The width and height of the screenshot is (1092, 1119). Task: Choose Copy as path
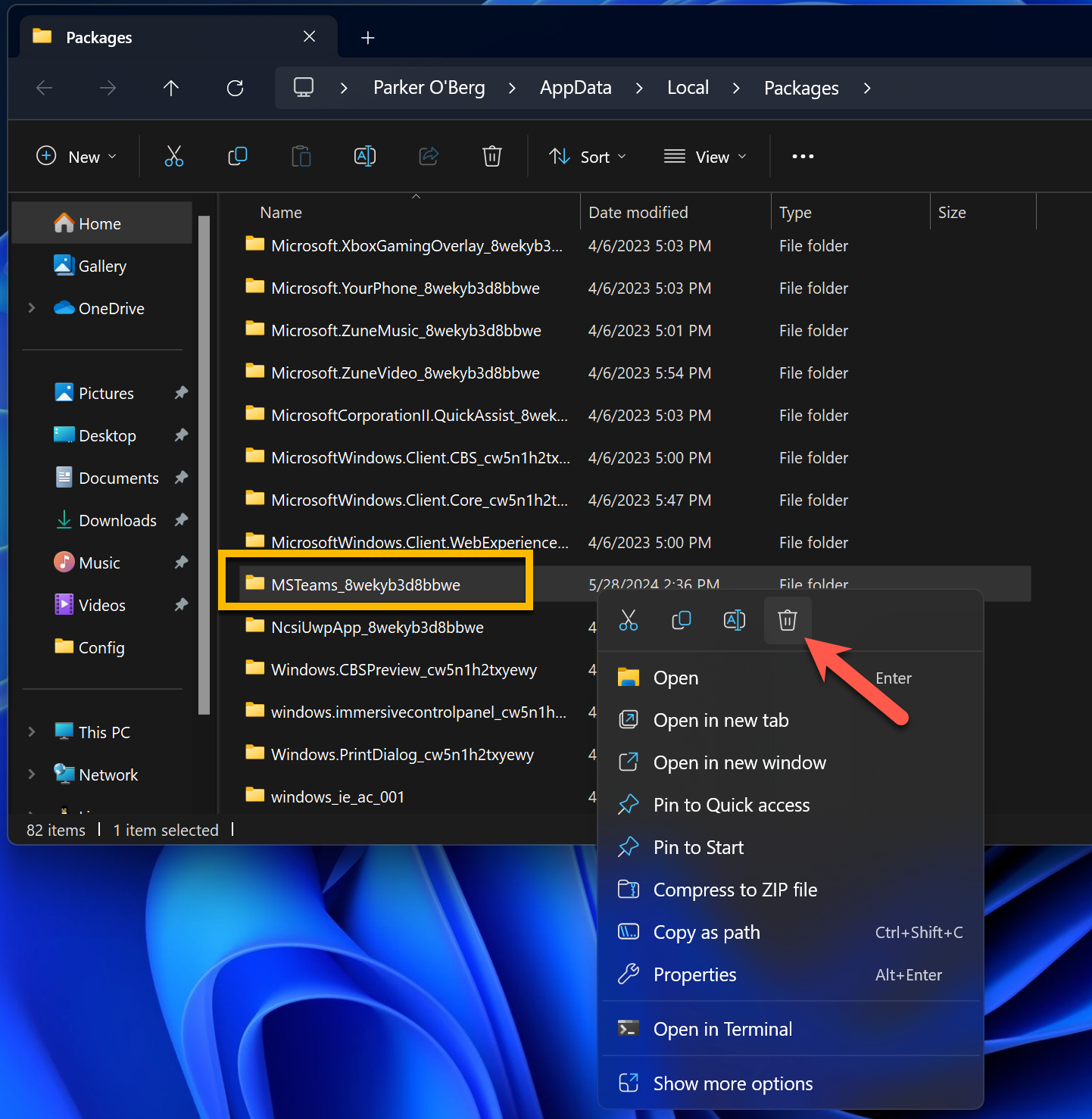point(791,932)
